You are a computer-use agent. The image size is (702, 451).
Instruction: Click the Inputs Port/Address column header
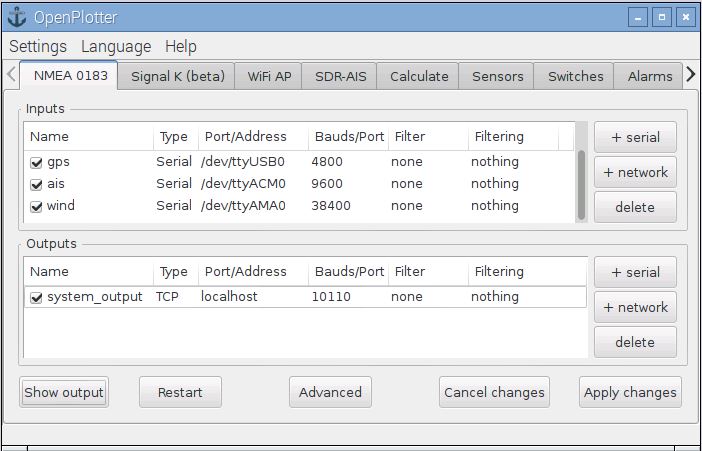(x=253, y=137)
